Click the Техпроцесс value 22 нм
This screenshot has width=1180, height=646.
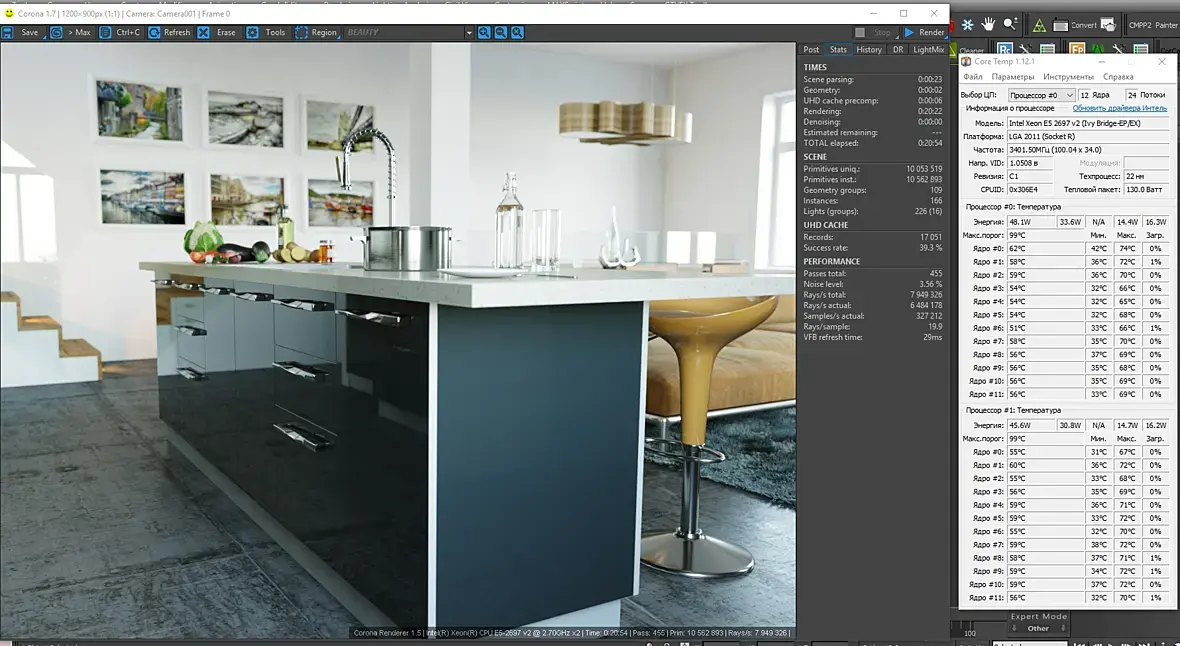1145,176
